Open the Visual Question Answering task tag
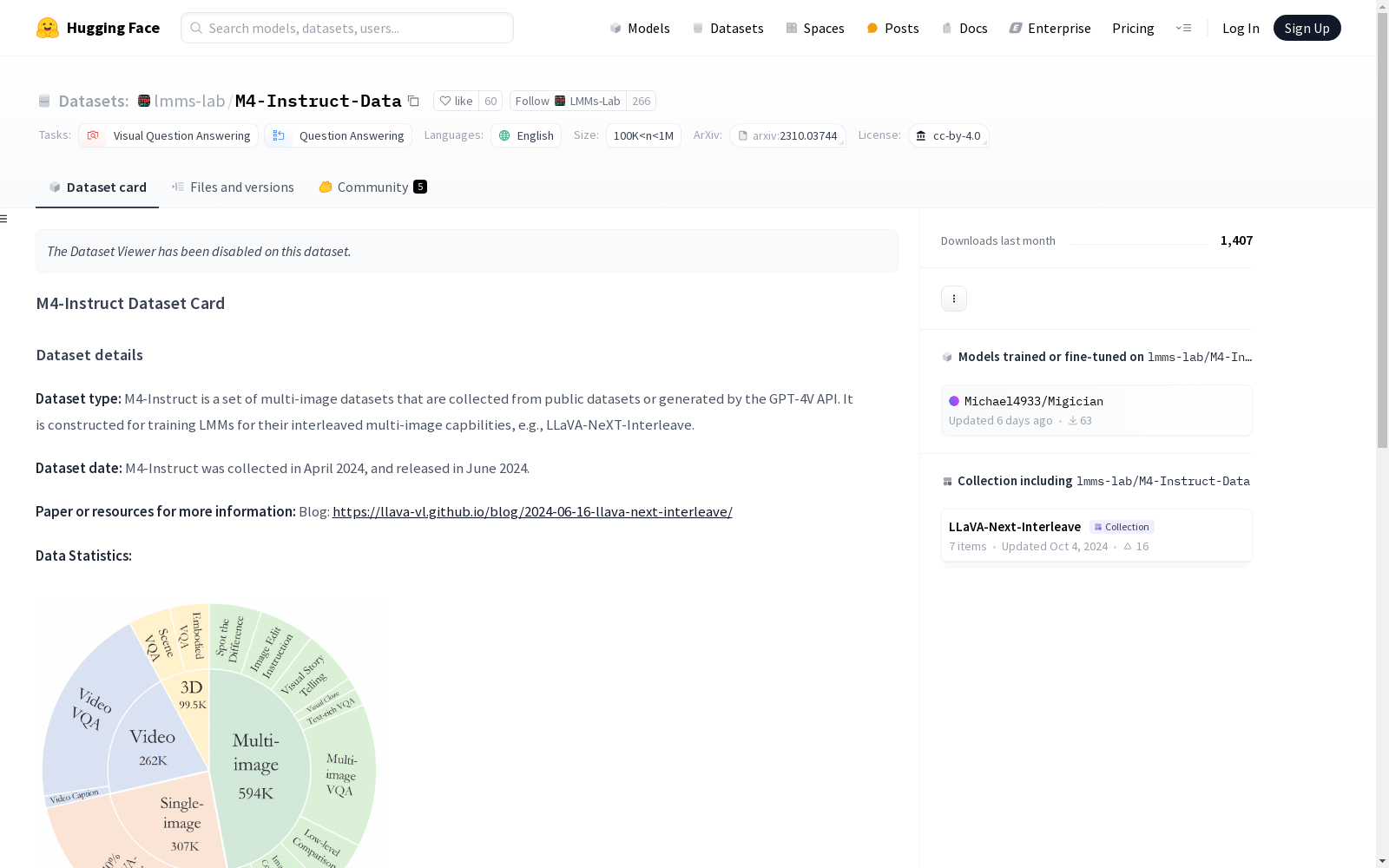1389x868 pixels. tap(168, 135)
